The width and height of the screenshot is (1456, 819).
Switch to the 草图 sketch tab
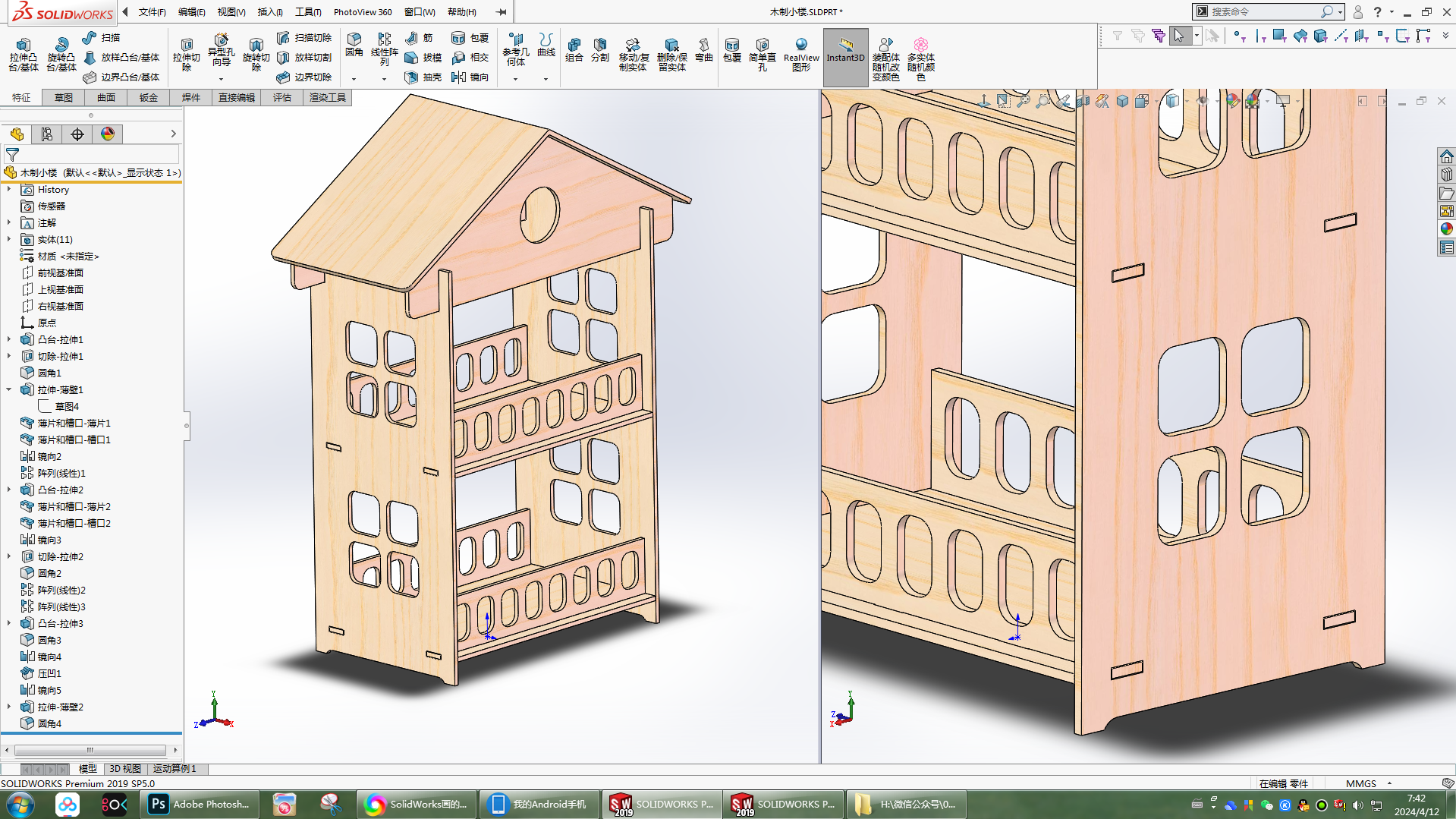pos(64,97)
